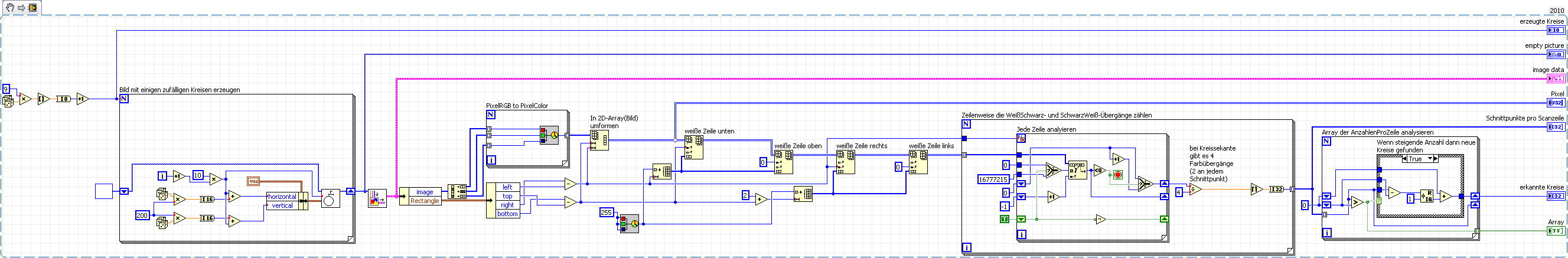Screen dimensions: 1568x258
Task: Select the Draw Circle VI icon
Action: (331, 198)
